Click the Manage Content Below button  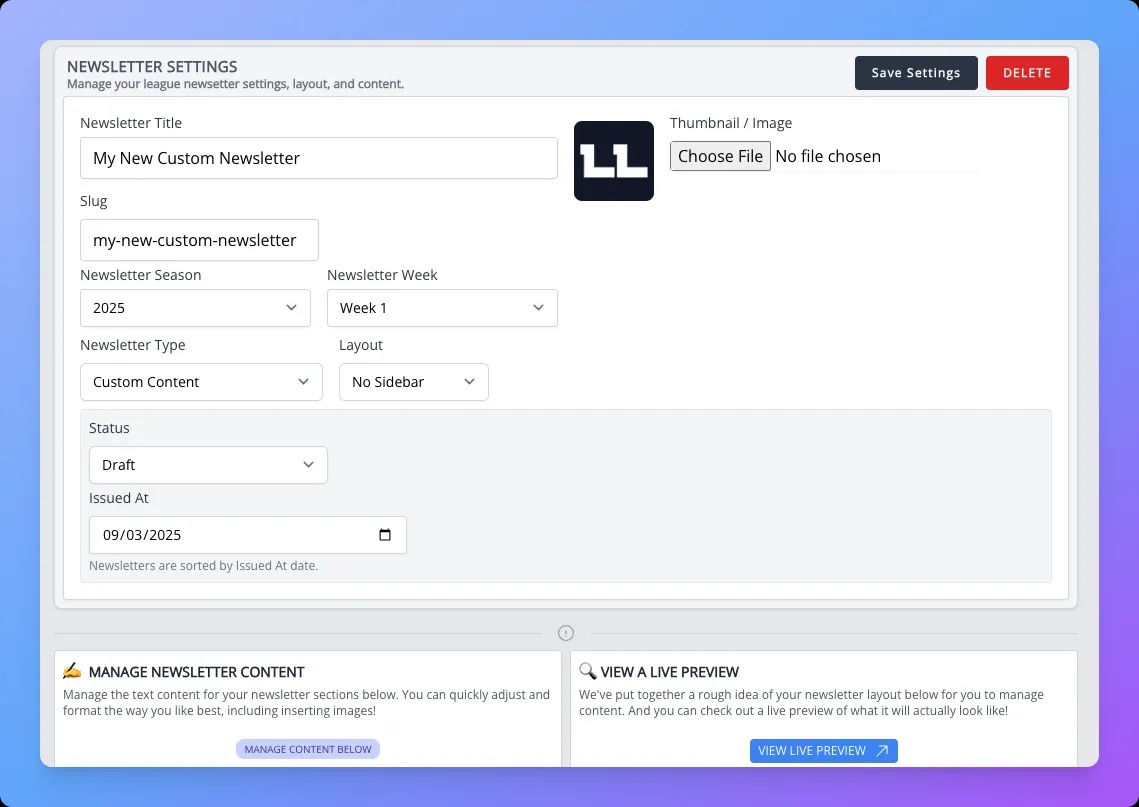point(308,749)
